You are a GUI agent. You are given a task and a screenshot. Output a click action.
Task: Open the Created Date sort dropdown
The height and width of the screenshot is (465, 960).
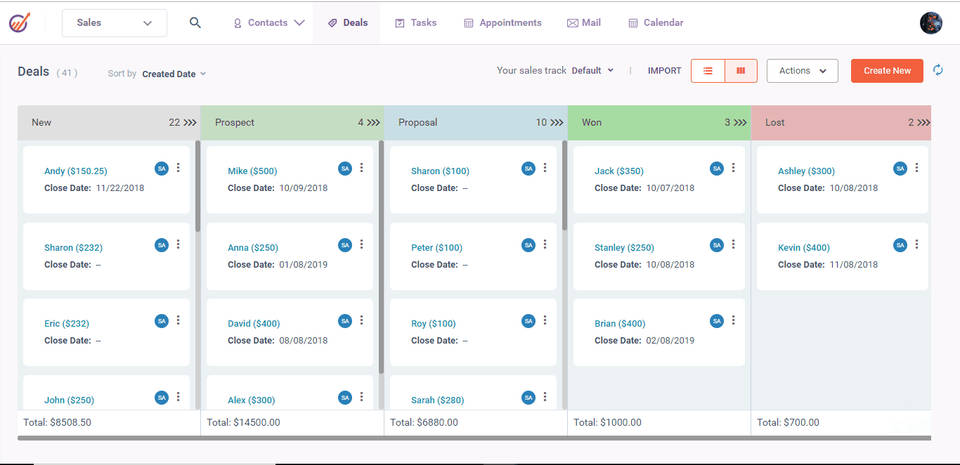[x=174, y=74]
